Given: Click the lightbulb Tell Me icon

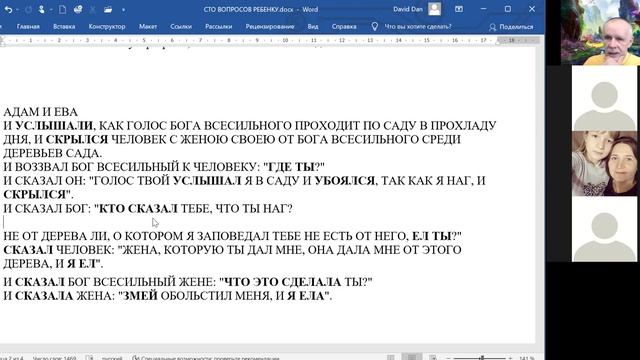Looking at the screenshot, I should [375, 27].
